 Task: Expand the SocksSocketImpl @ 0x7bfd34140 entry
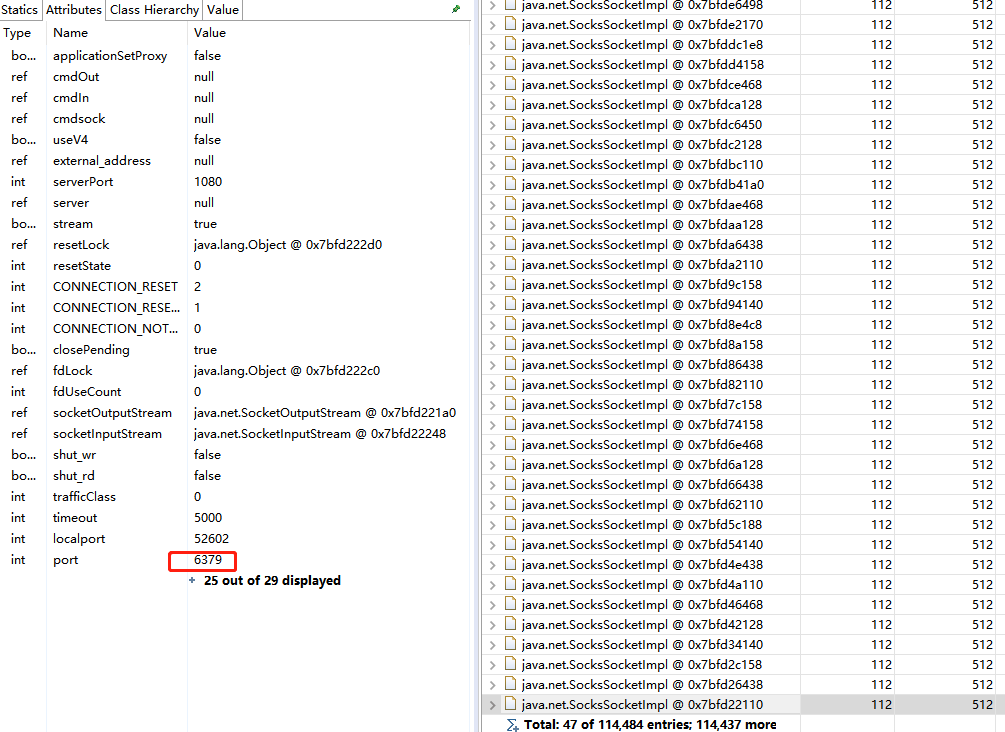click(x=493, y=644)
